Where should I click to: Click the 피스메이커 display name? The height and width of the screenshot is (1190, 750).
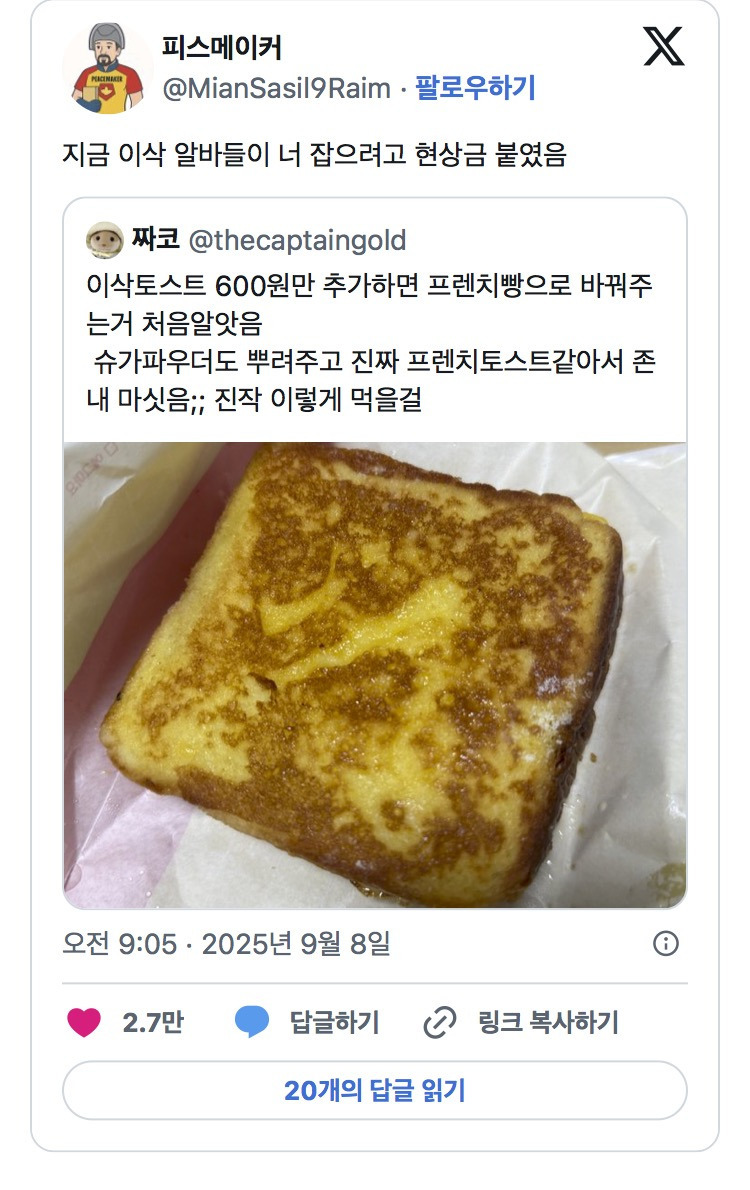[x=222, y=48]
